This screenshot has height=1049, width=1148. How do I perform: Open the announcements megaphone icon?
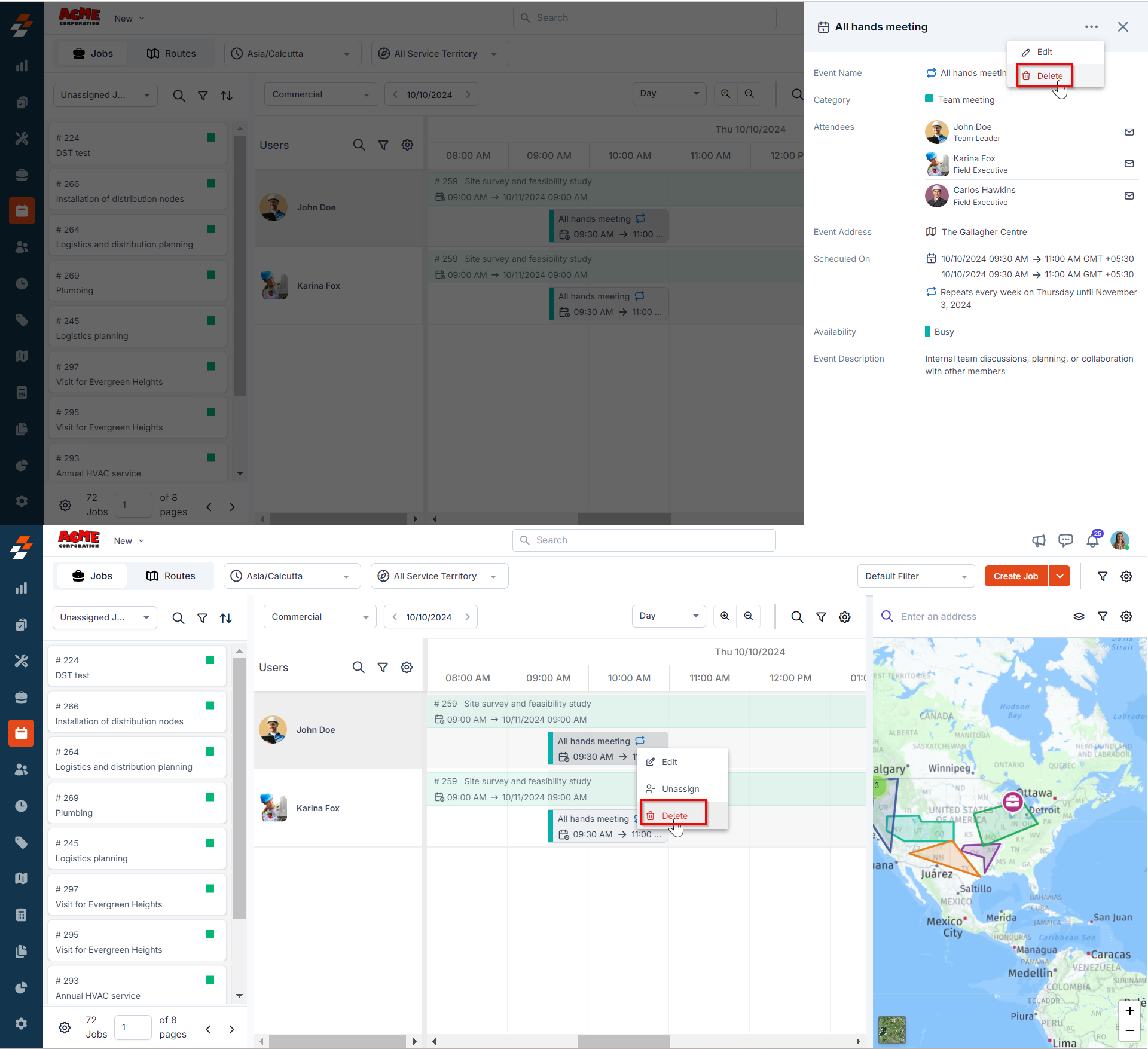pos(1039,541)
